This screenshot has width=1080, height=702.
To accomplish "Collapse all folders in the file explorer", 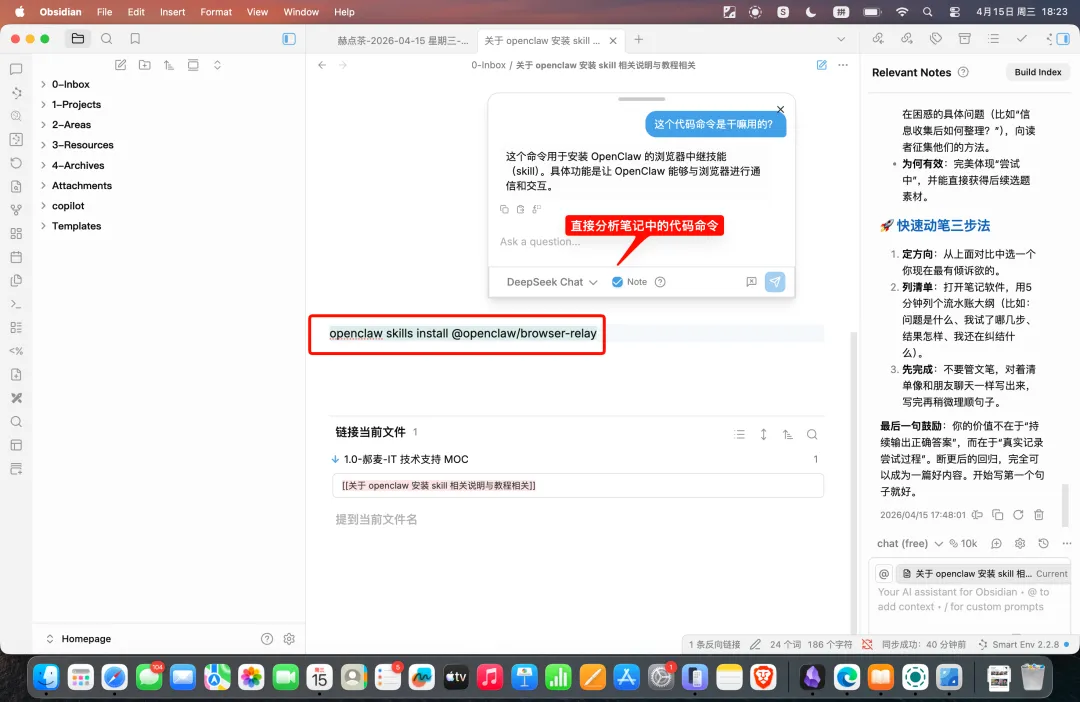I will [x=217, y=65].
